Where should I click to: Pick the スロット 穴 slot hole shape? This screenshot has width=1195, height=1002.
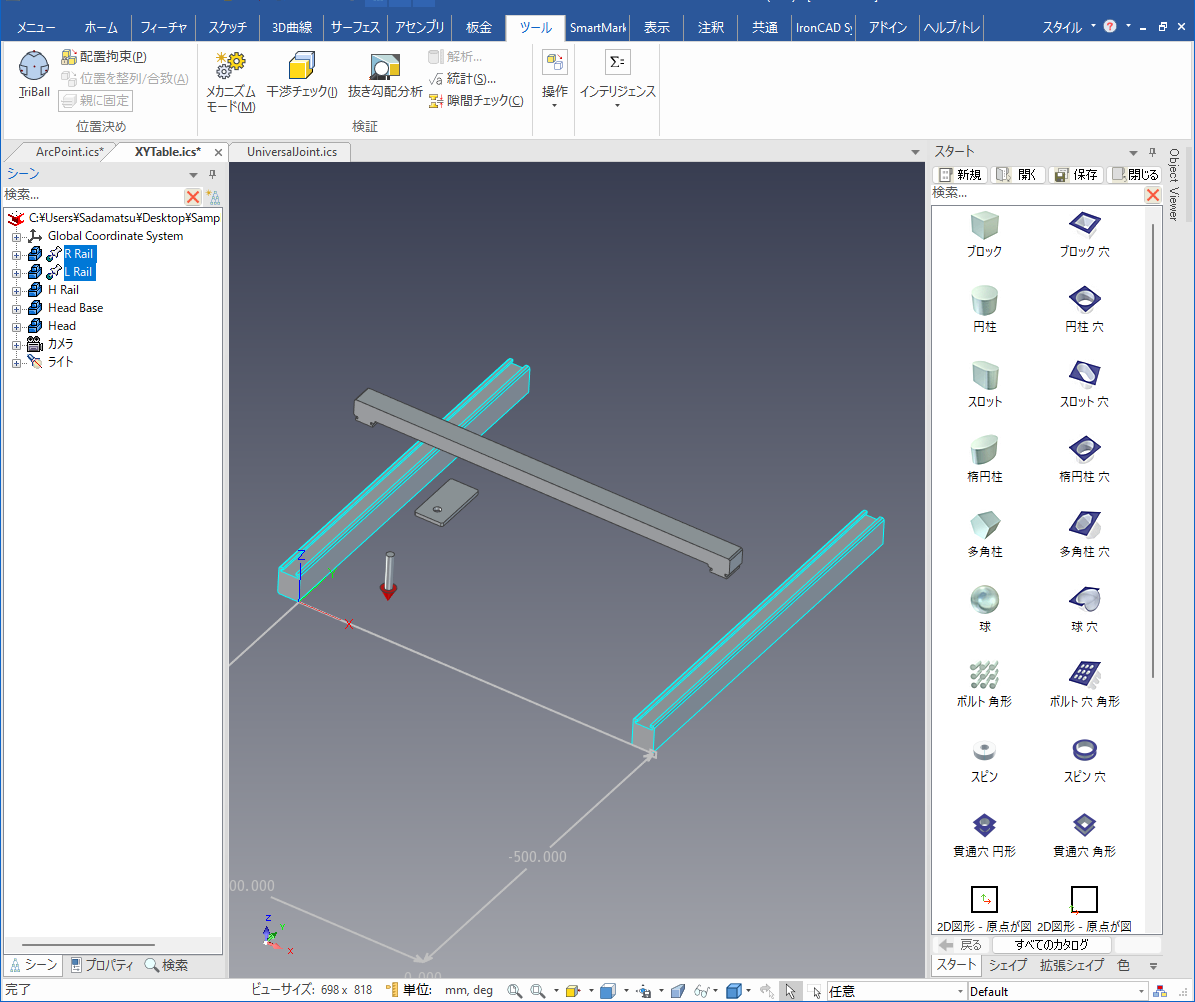tap(1084, 383)
